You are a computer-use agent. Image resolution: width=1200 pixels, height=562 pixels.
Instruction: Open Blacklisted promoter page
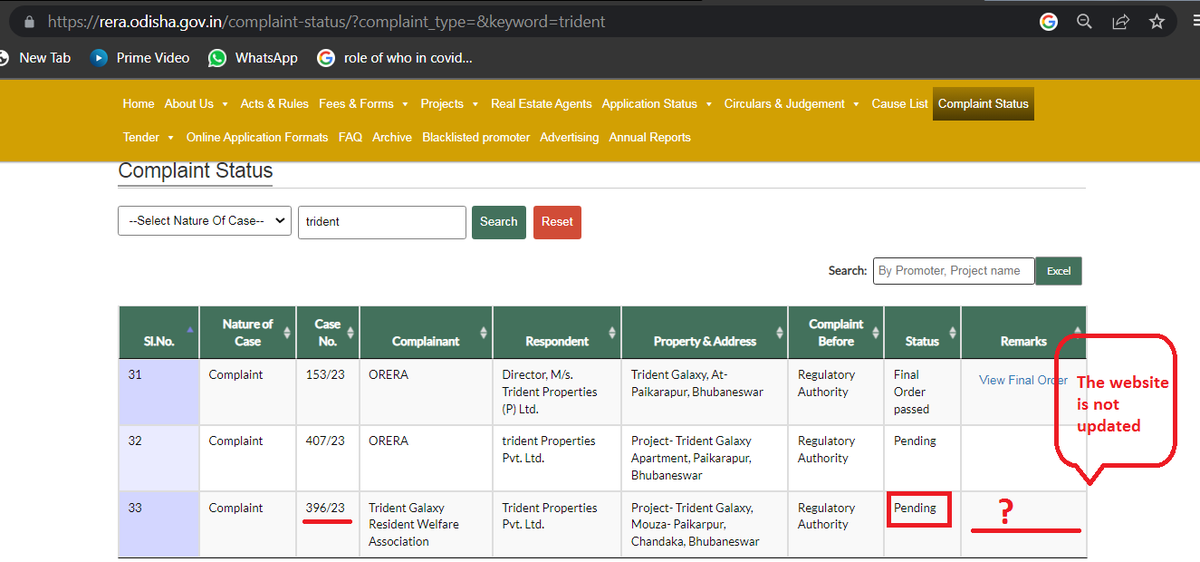pyautogui.click(x=476, y=138)
